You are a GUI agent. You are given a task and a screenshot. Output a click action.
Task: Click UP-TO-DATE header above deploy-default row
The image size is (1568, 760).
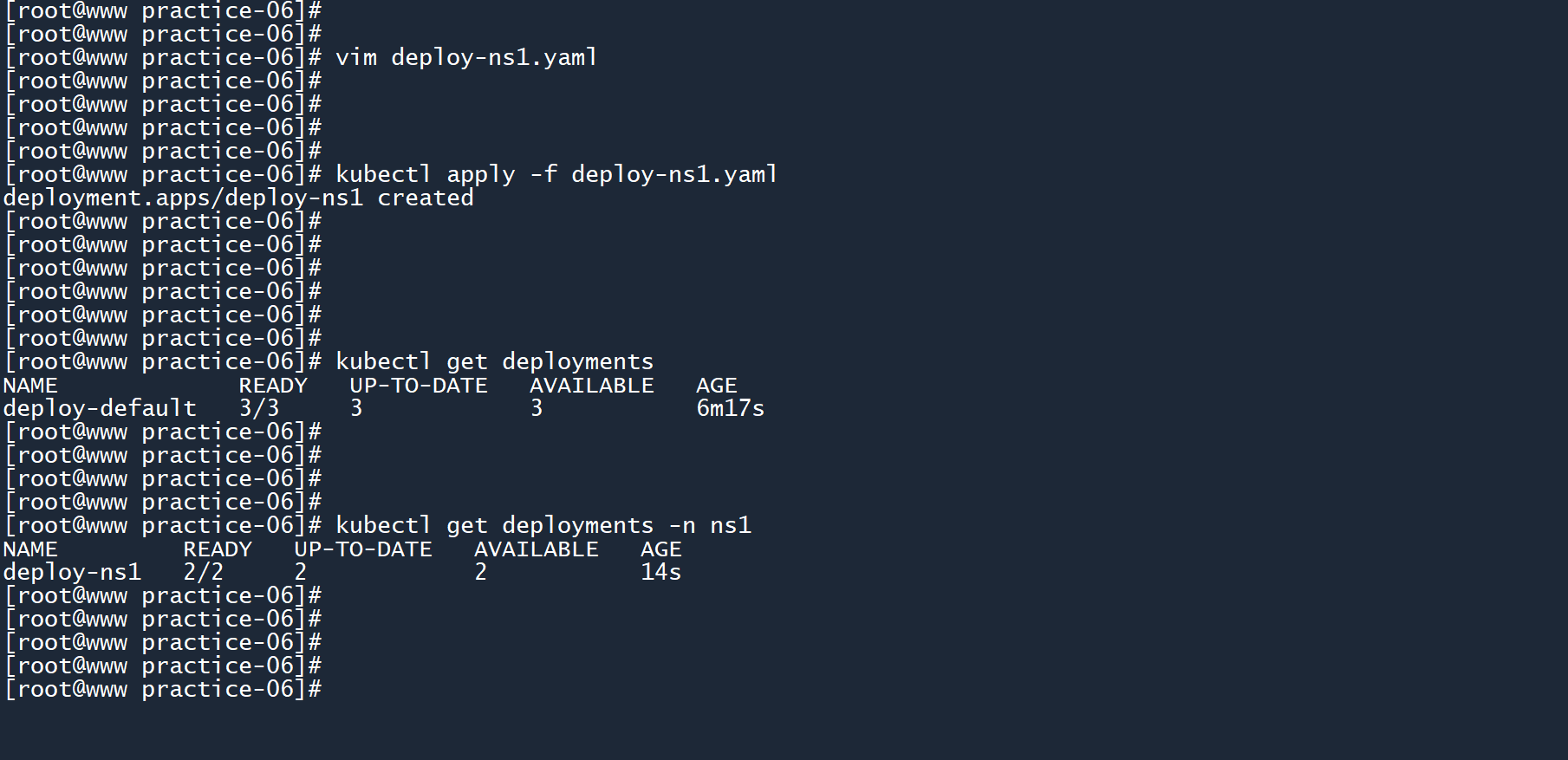click(x=419, y=386)
